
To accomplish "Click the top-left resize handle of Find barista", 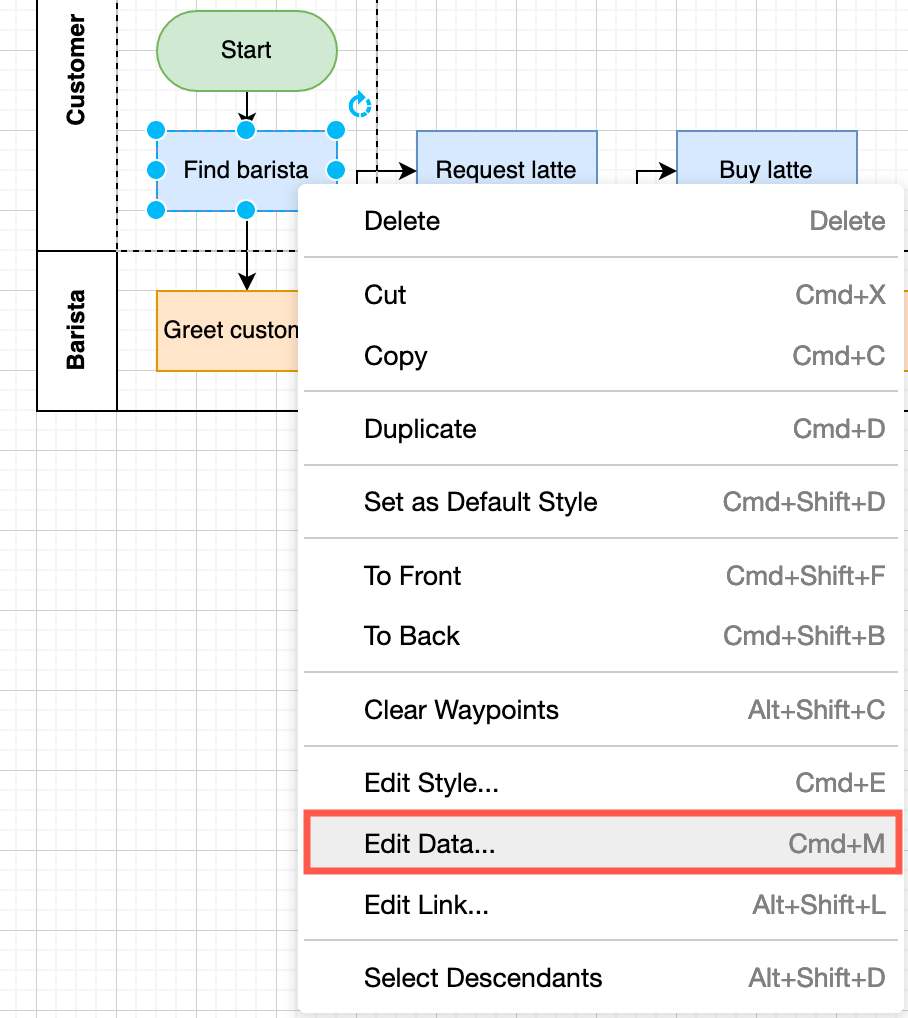I will click(157, 130).
